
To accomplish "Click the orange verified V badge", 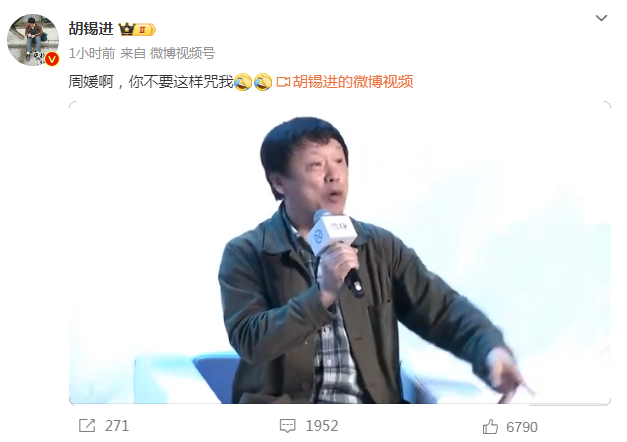I will [x=52, y=59].
